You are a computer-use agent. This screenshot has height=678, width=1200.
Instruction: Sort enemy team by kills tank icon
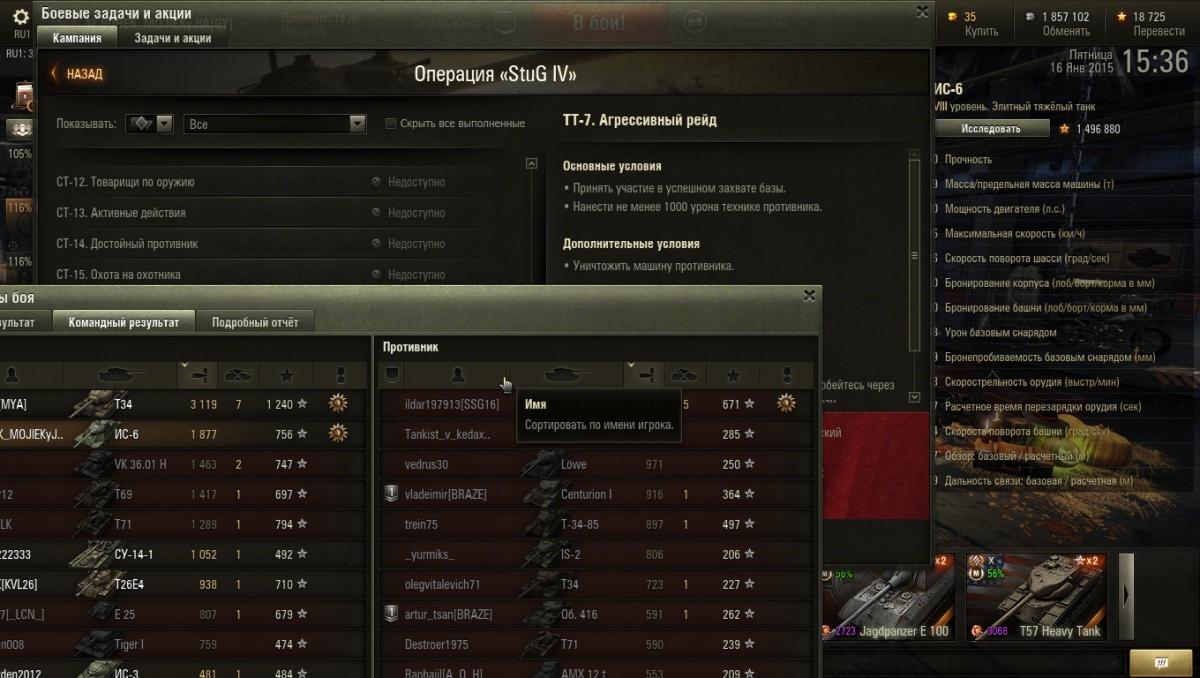click(x=685, y=375)
